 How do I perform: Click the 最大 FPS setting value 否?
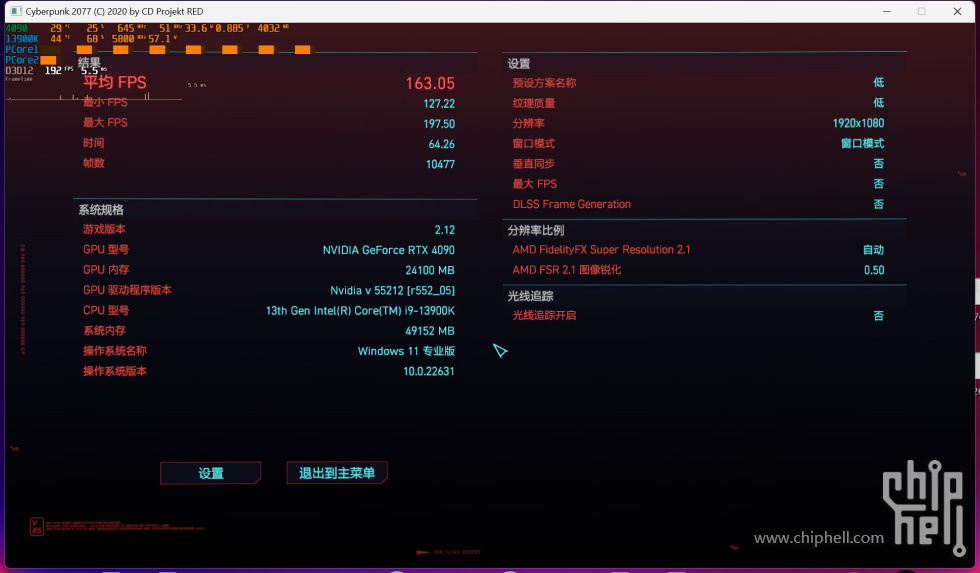878,184
